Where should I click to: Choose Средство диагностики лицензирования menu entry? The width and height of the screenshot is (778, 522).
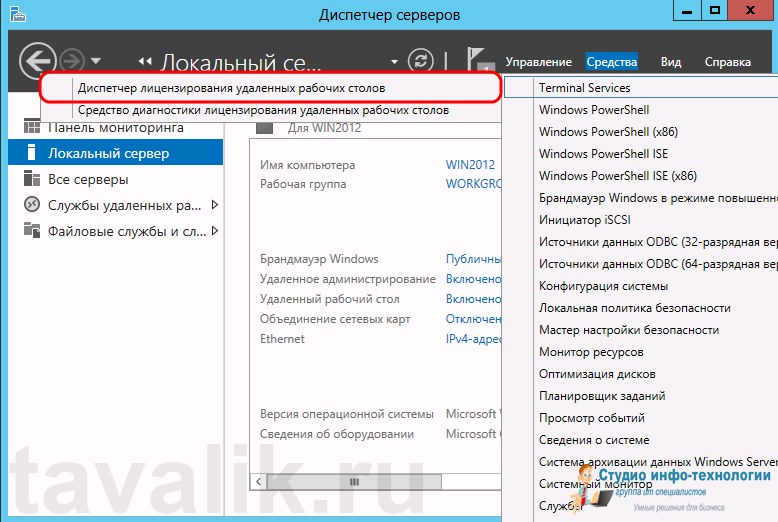263,110
